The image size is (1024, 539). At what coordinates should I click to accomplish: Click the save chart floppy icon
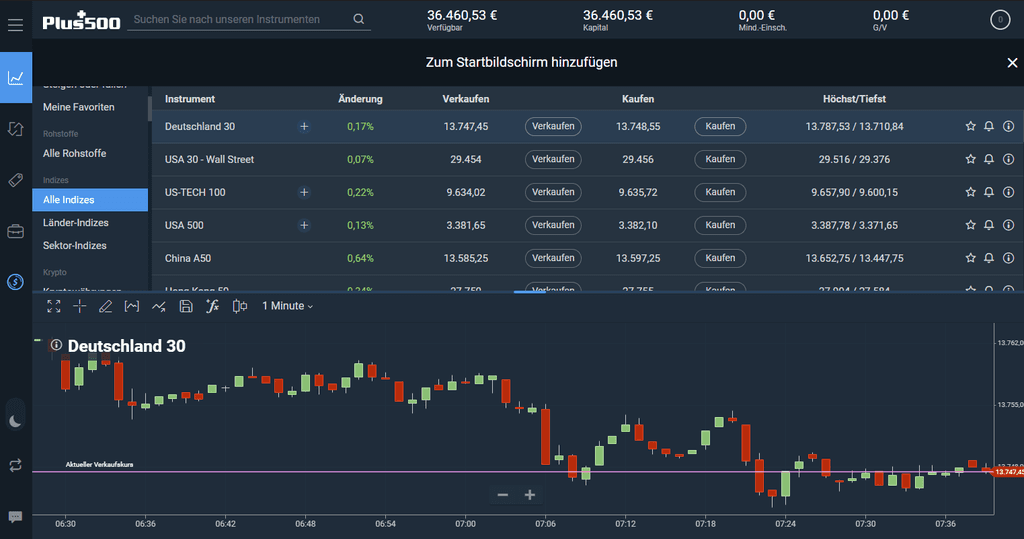(x=186, y=306)
